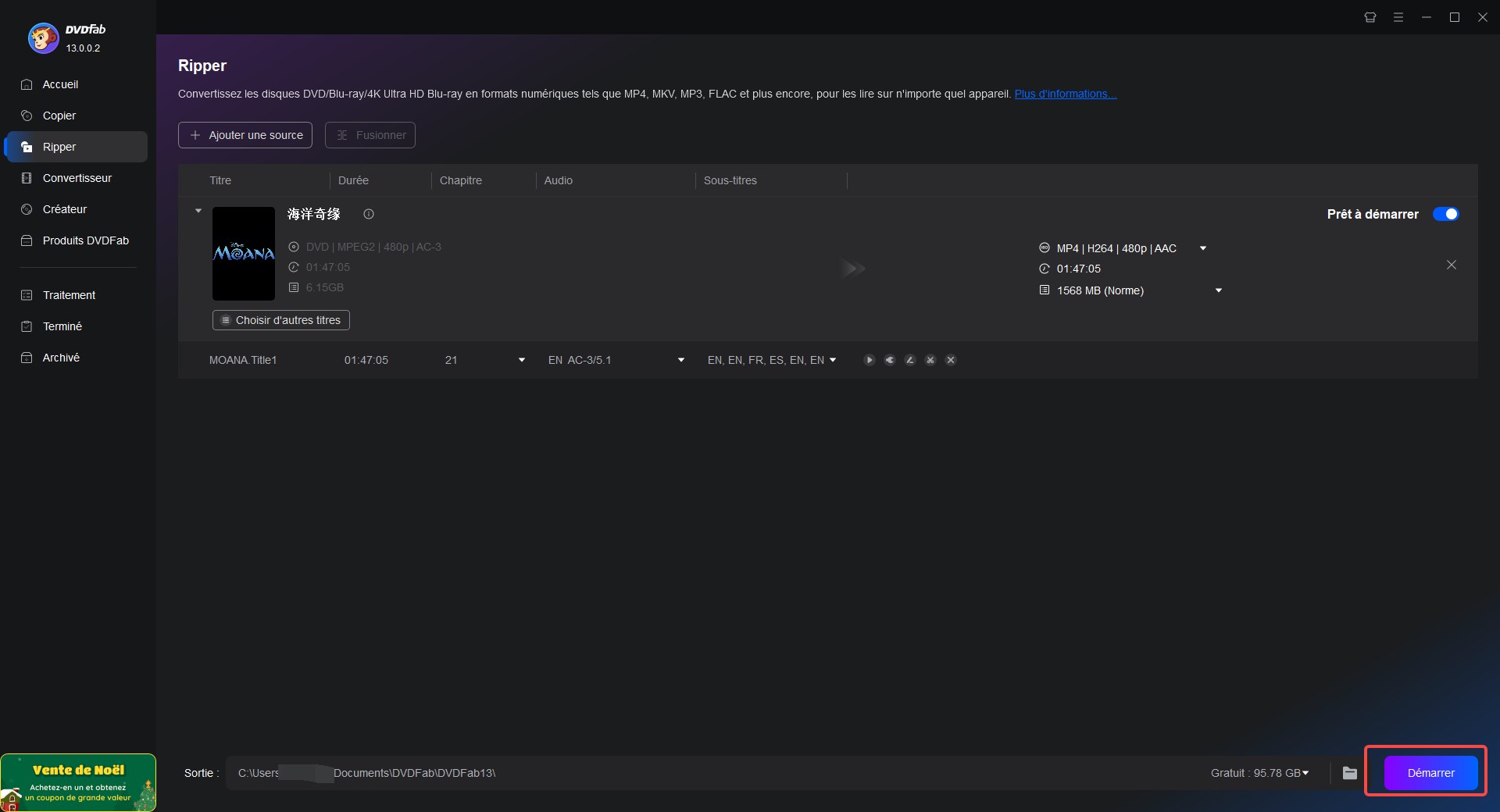
Task: Open the Terminé list
Action: (x=76, y=326)
